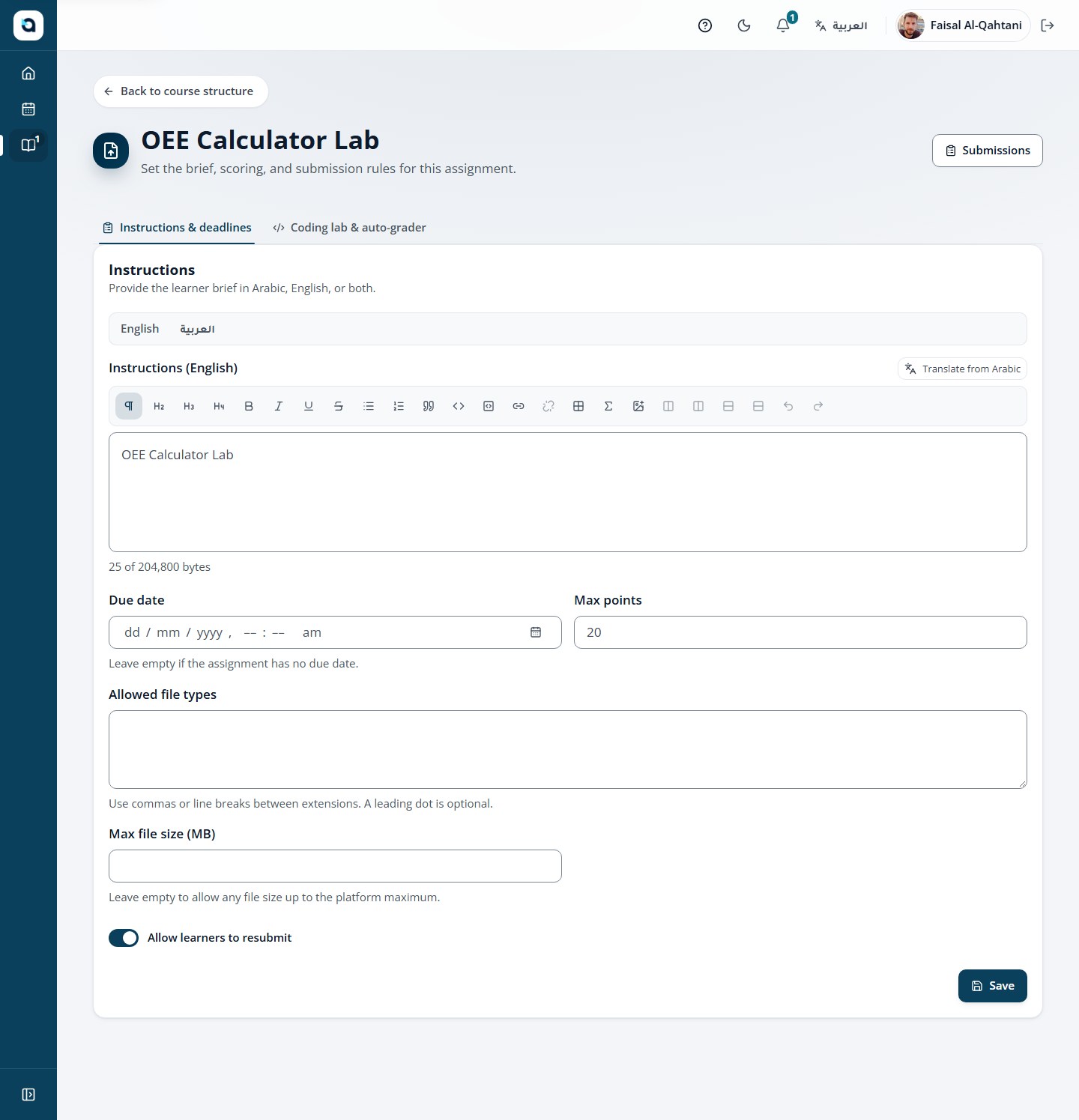Go back to course structure
Viewport: 1079px width, 1120px height.
[181, 91]
